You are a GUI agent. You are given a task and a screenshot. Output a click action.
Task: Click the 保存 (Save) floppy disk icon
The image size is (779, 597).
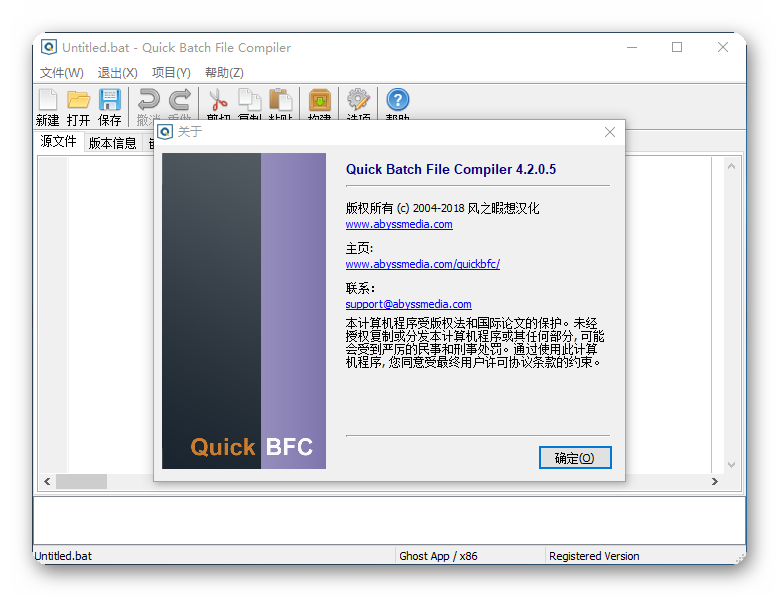pyautogui.click(x=109, y=101)
